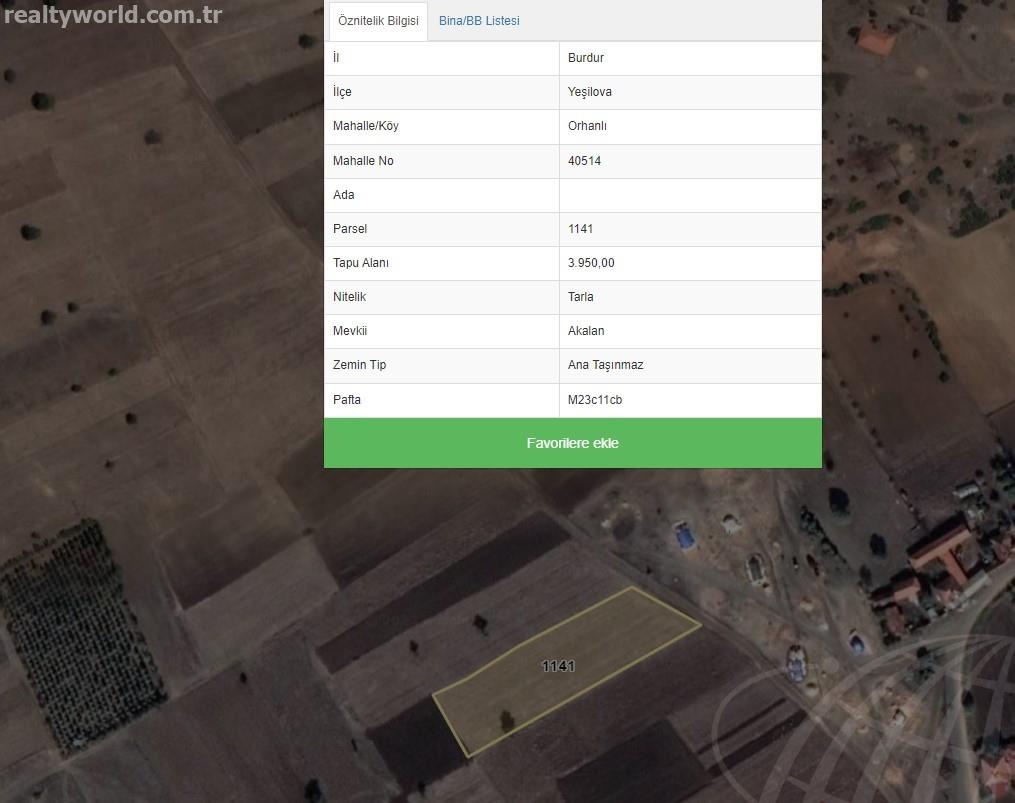Click the '40514' value

click(x=585, y=161)
